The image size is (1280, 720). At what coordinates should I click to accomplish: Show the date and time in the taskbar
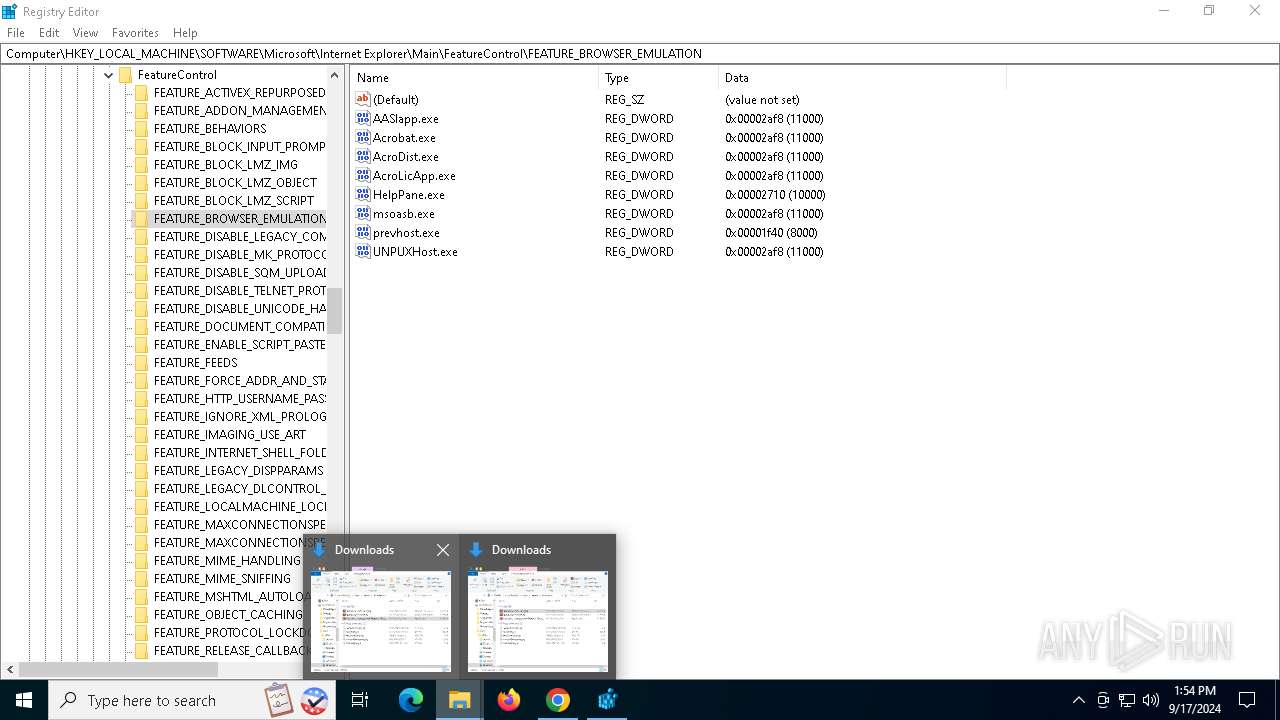click(1195, 700)
